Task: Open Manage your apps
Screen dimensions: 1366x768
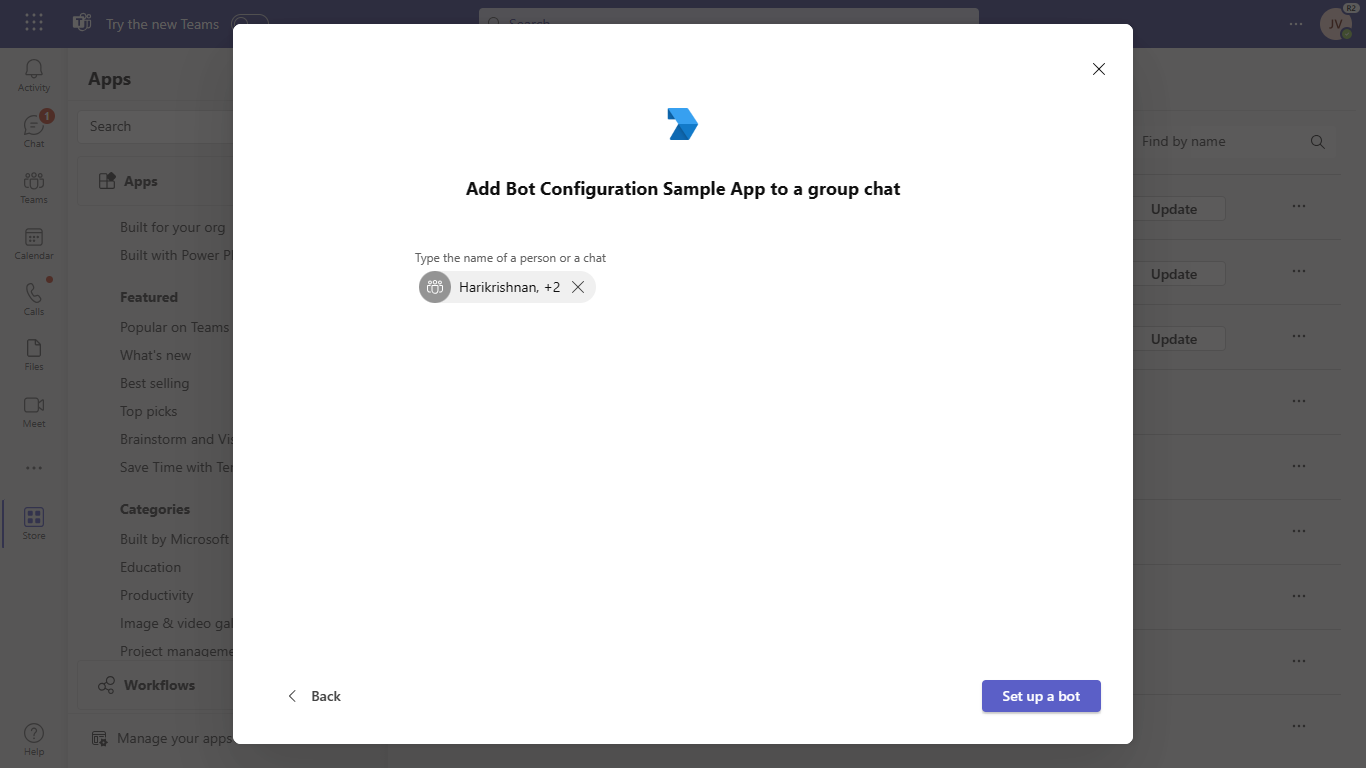Action: [162, 738]
